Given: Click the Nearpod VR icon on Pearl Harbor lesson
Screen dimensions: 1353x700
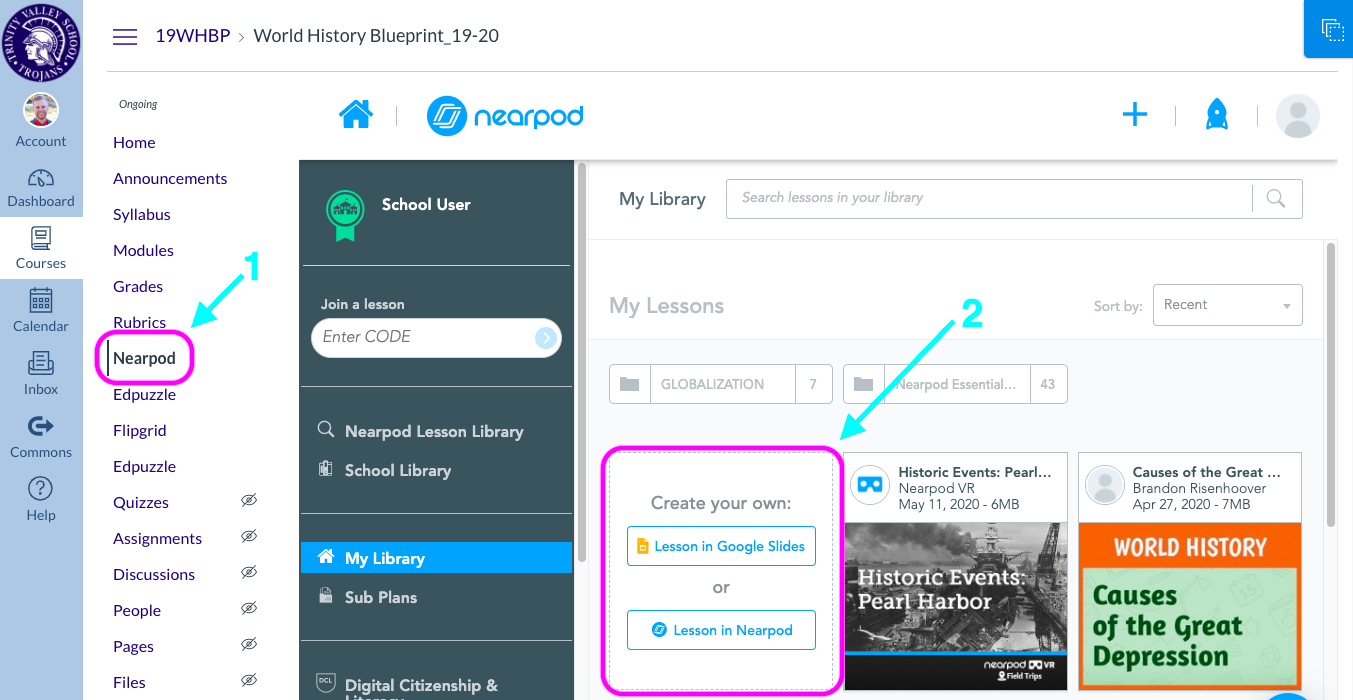Looking at the screenshot, I should pyautogui.click(x=870, y=487).
